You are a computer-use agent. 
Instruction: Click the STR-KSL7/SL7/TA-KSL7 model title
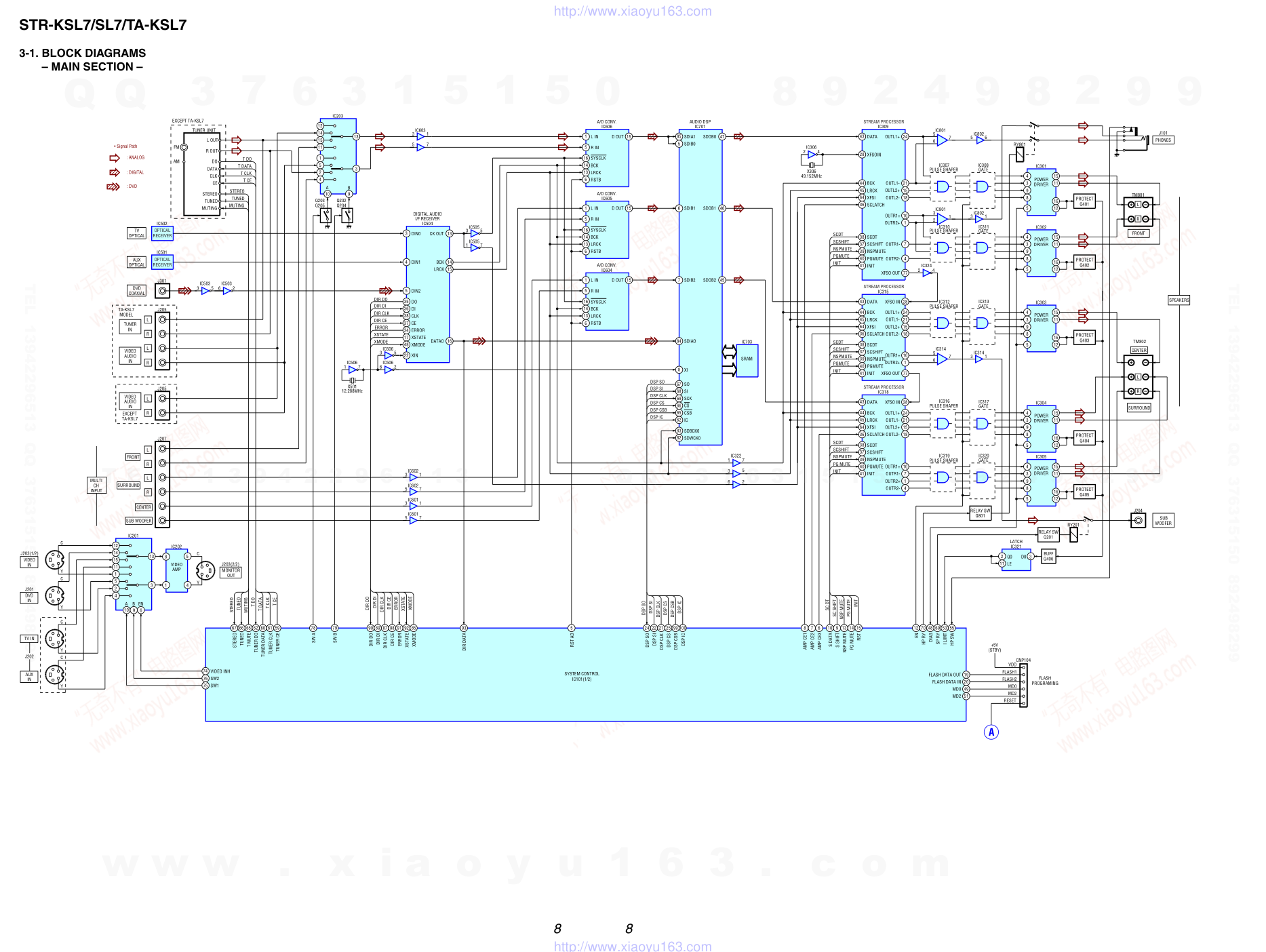102,25
